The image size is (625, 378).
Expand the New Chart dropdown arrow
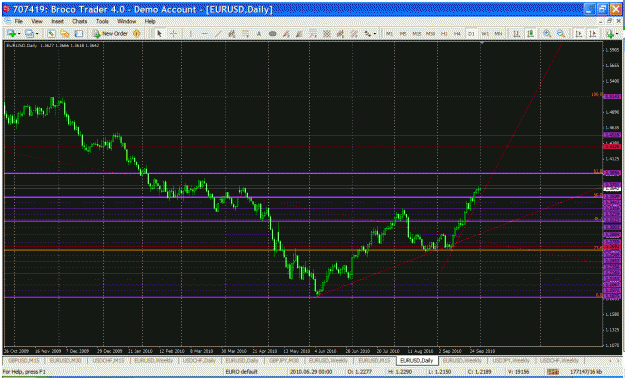coord(19,34)
